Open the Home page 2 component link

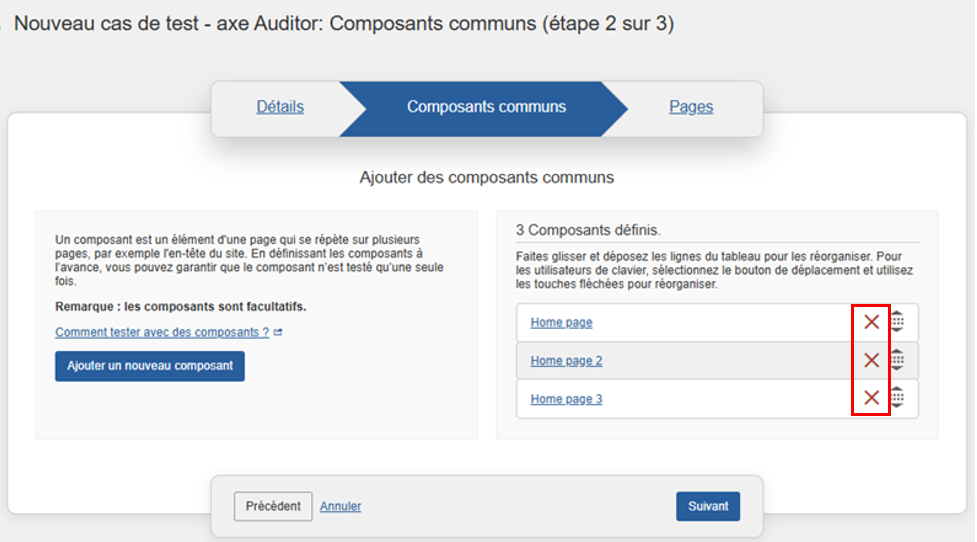[x=566, y=360]
